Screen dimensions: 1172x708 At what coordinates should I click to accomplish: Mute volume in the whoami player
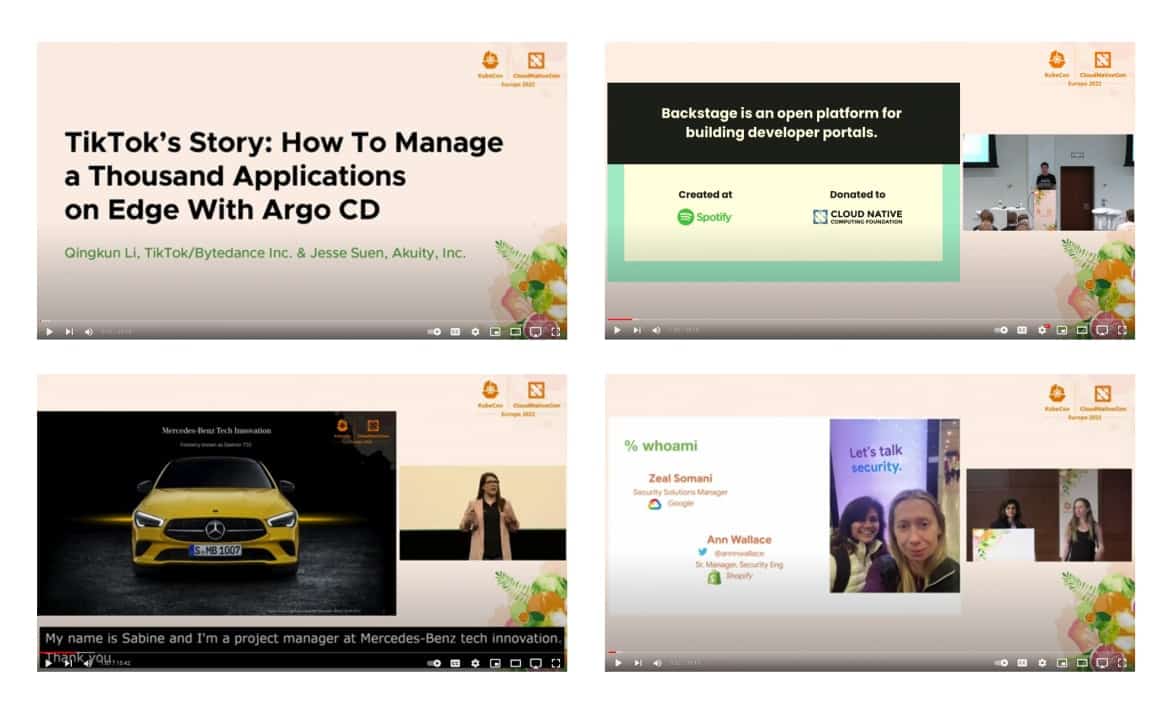(656, 662)
